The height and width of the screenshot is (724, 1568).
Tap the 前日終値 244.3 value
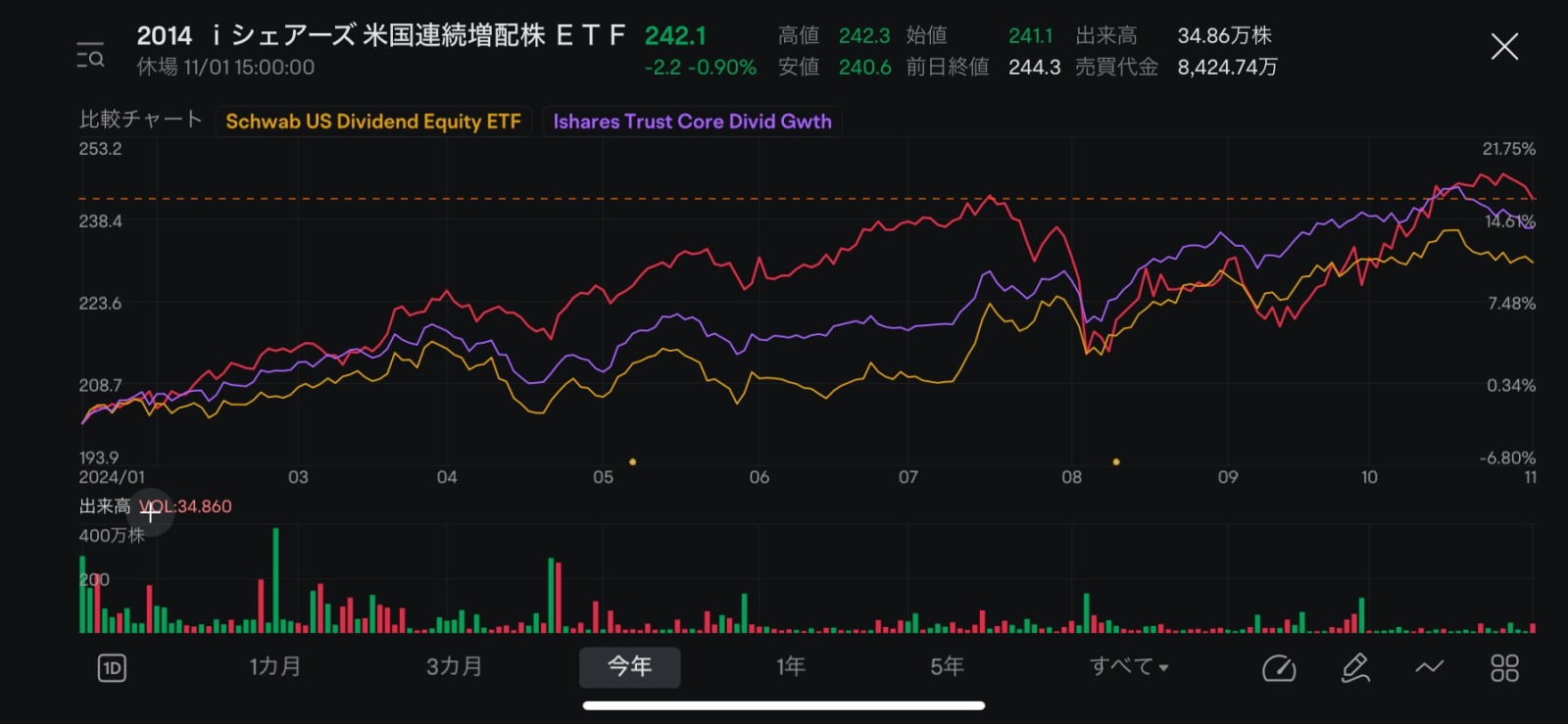pyautogui.click(x=1034, y=67)
